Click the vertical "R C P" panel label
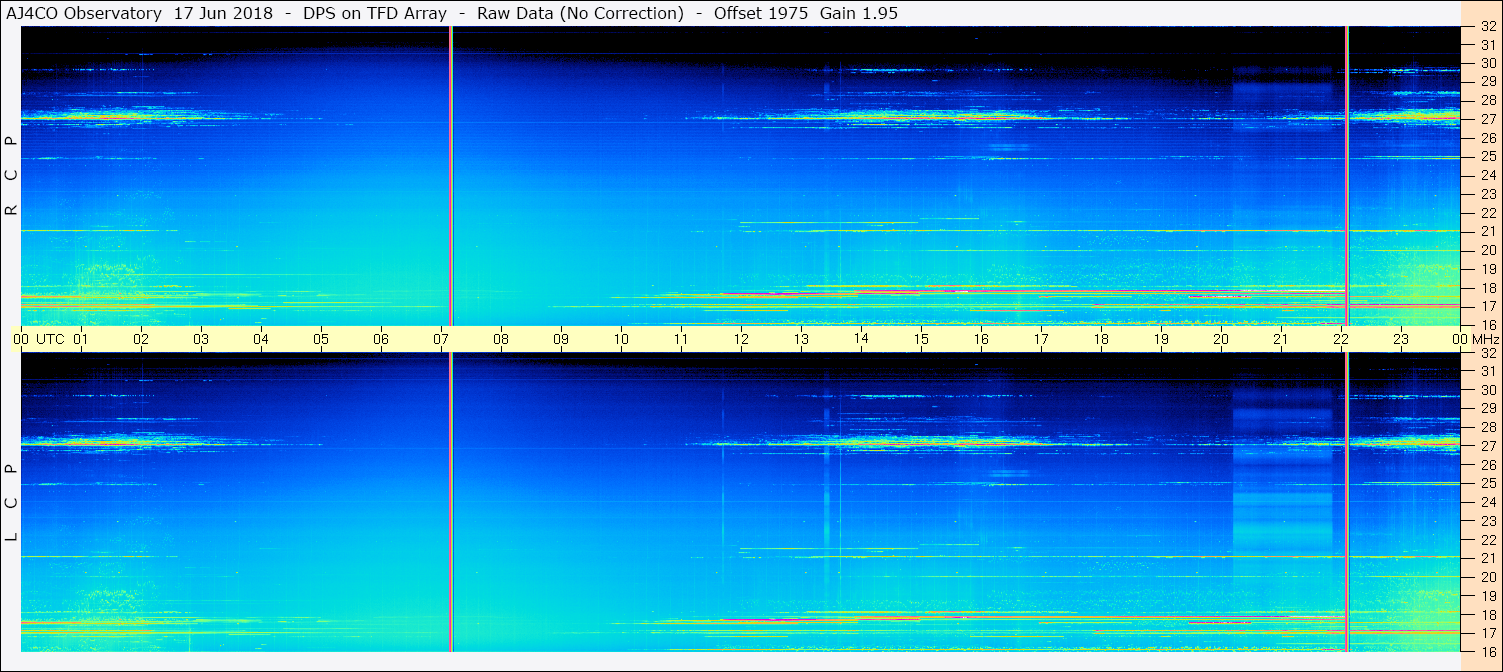 [12, 176]
